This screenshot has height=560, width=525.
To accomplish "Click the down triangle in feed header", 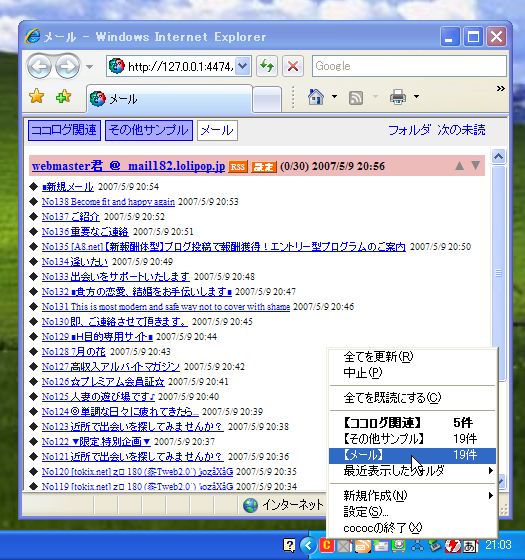I will click(x=475, y=165).
